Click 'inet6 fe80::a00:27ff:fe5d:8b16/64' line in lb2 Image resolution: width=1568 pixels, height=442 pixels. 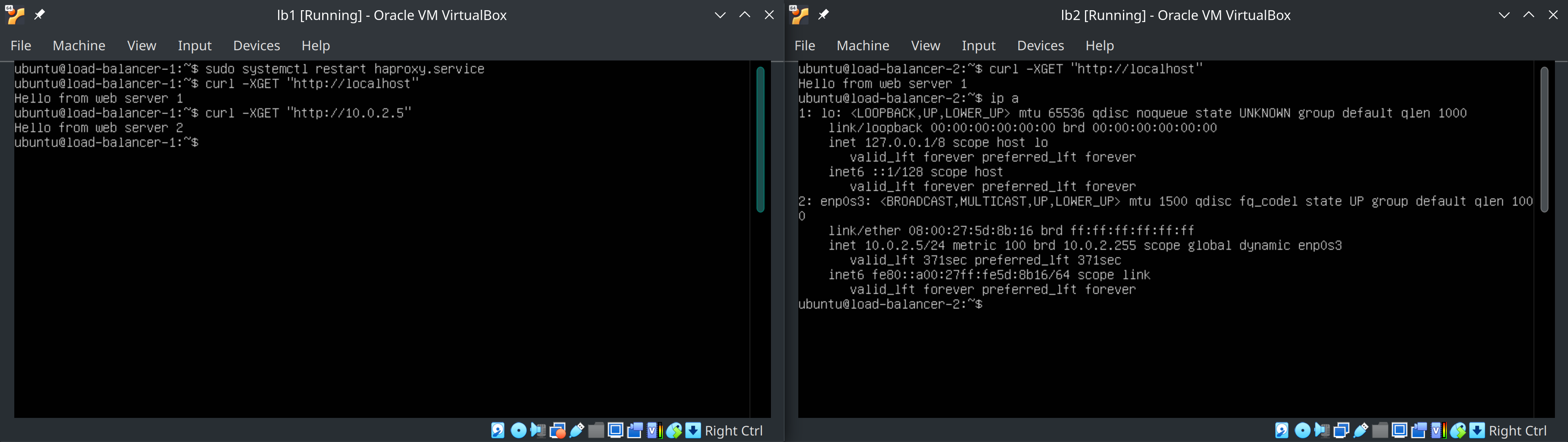click(989, 275)
